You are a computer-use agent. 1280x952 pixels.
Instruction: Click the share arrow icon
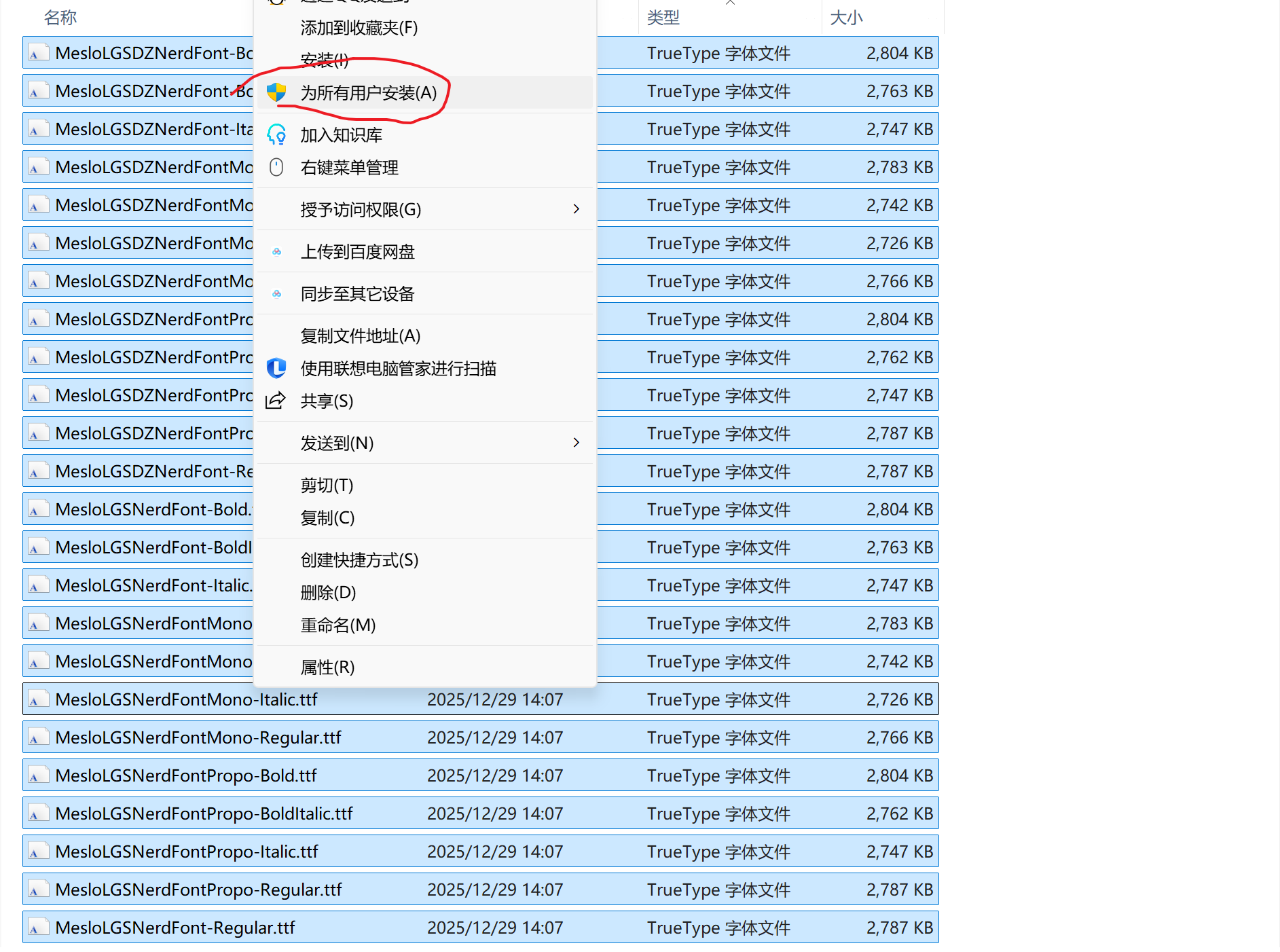(276, 401)
